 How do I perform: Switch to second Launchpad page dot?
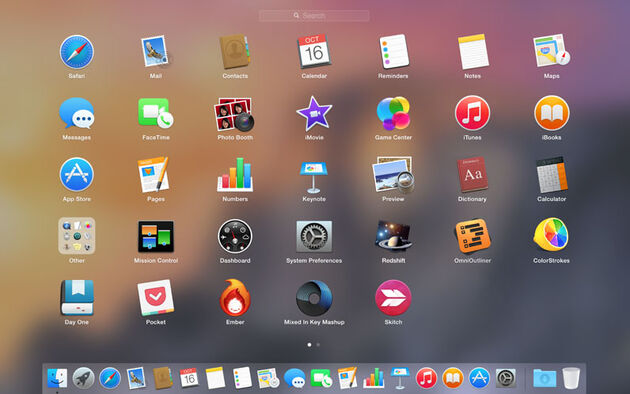(x=318, y=345)
